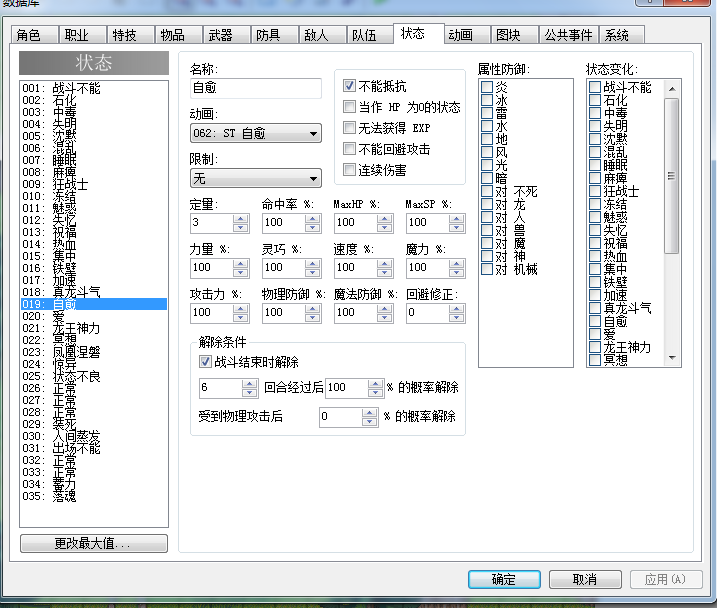Select state 025: 状态不良
The height and width of the screenshot is (608, 717).
pyautogui.click(x=94, y=376)
